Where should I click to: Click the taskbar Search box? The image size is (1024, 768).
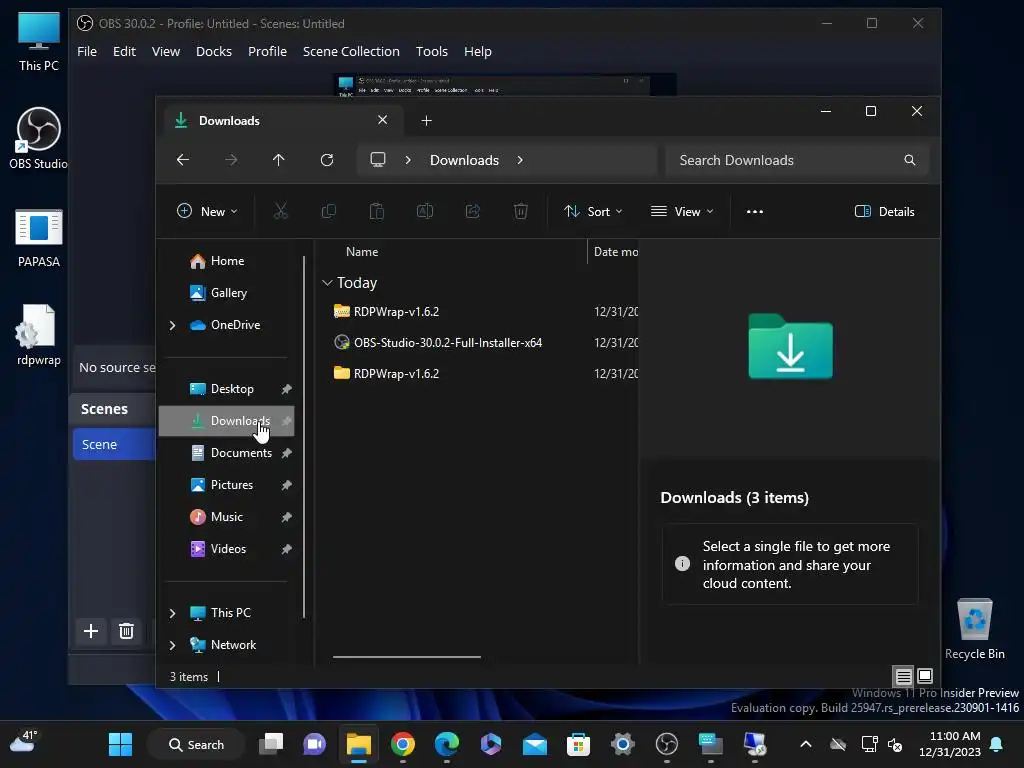point(196,744)
